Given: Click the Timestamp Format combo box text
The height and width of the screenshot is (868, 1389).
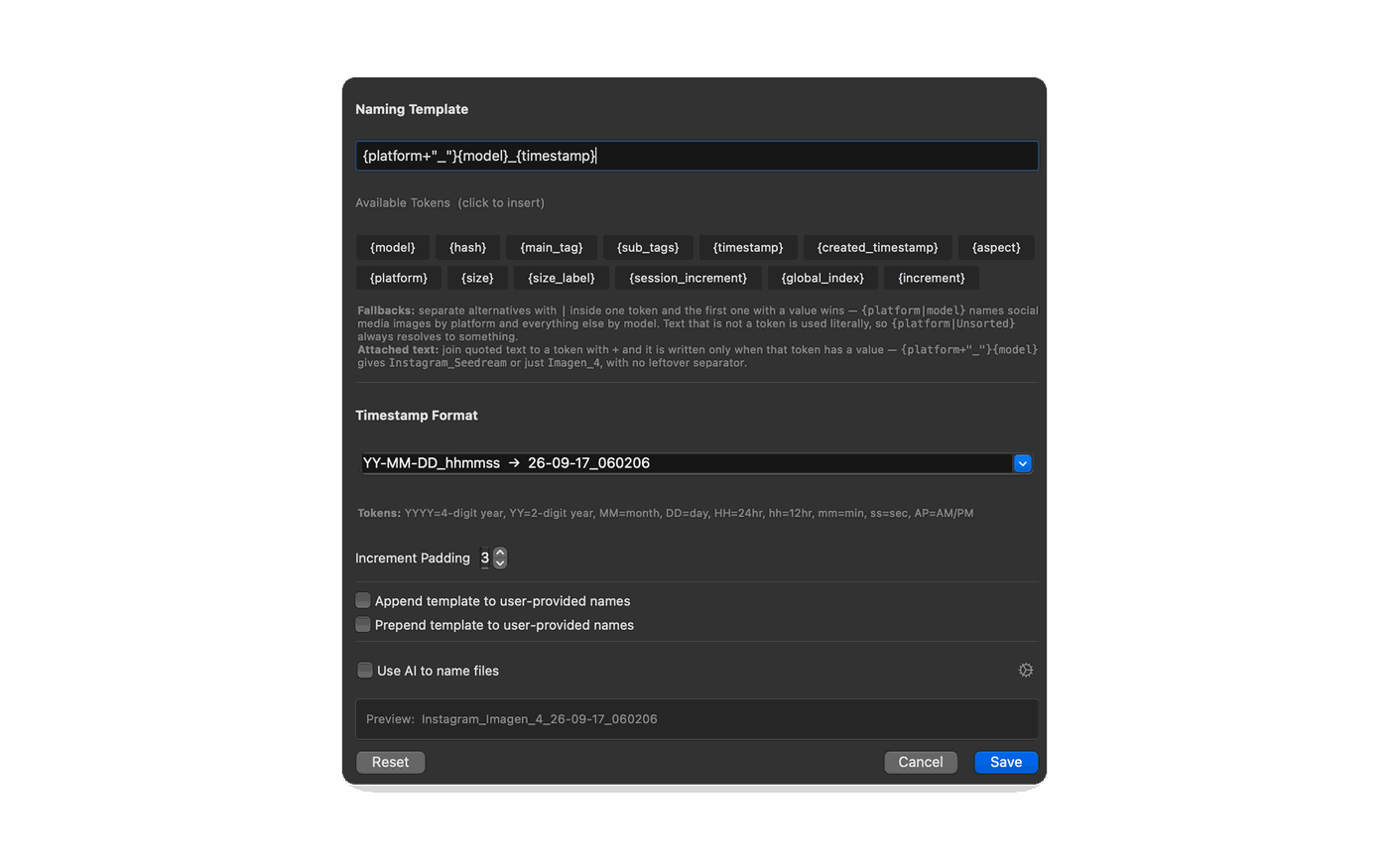Looking at the screenshot, I should point(687,463).
